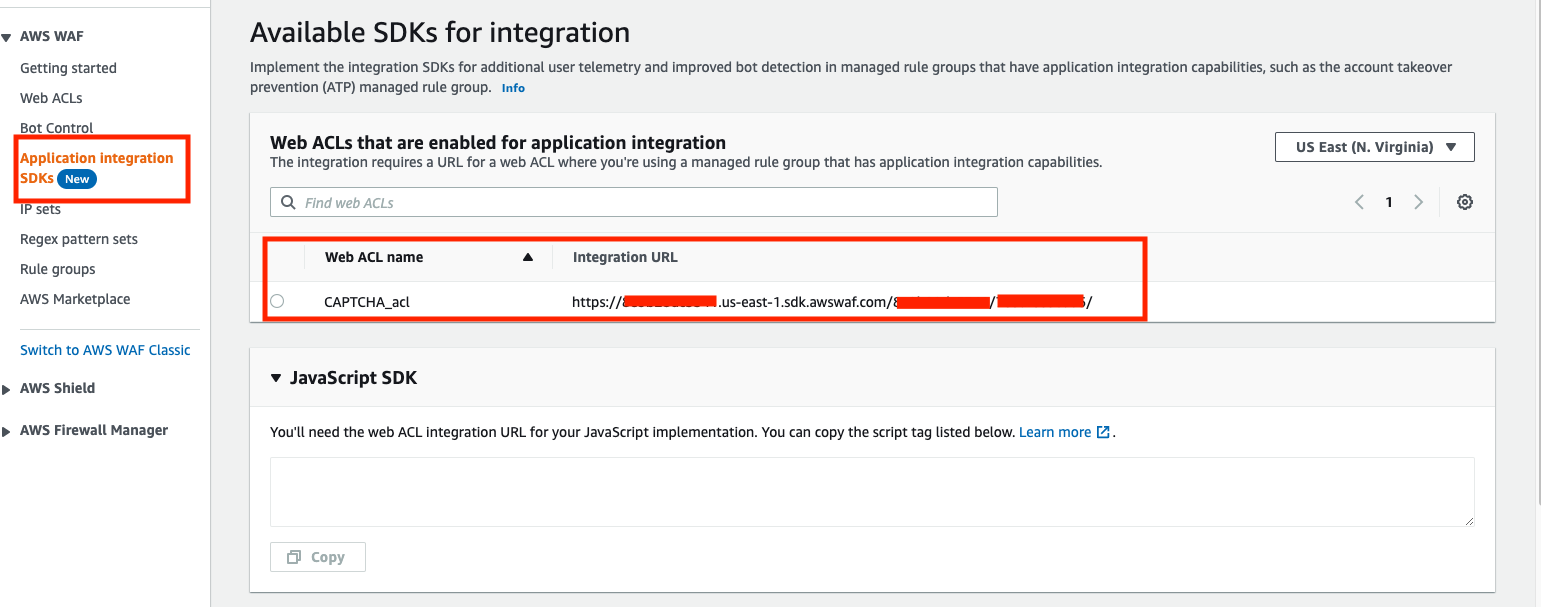This screenshot has height=607, width=1541.
Task: Navigate to Web ACLs
Action: pos(51,98)
